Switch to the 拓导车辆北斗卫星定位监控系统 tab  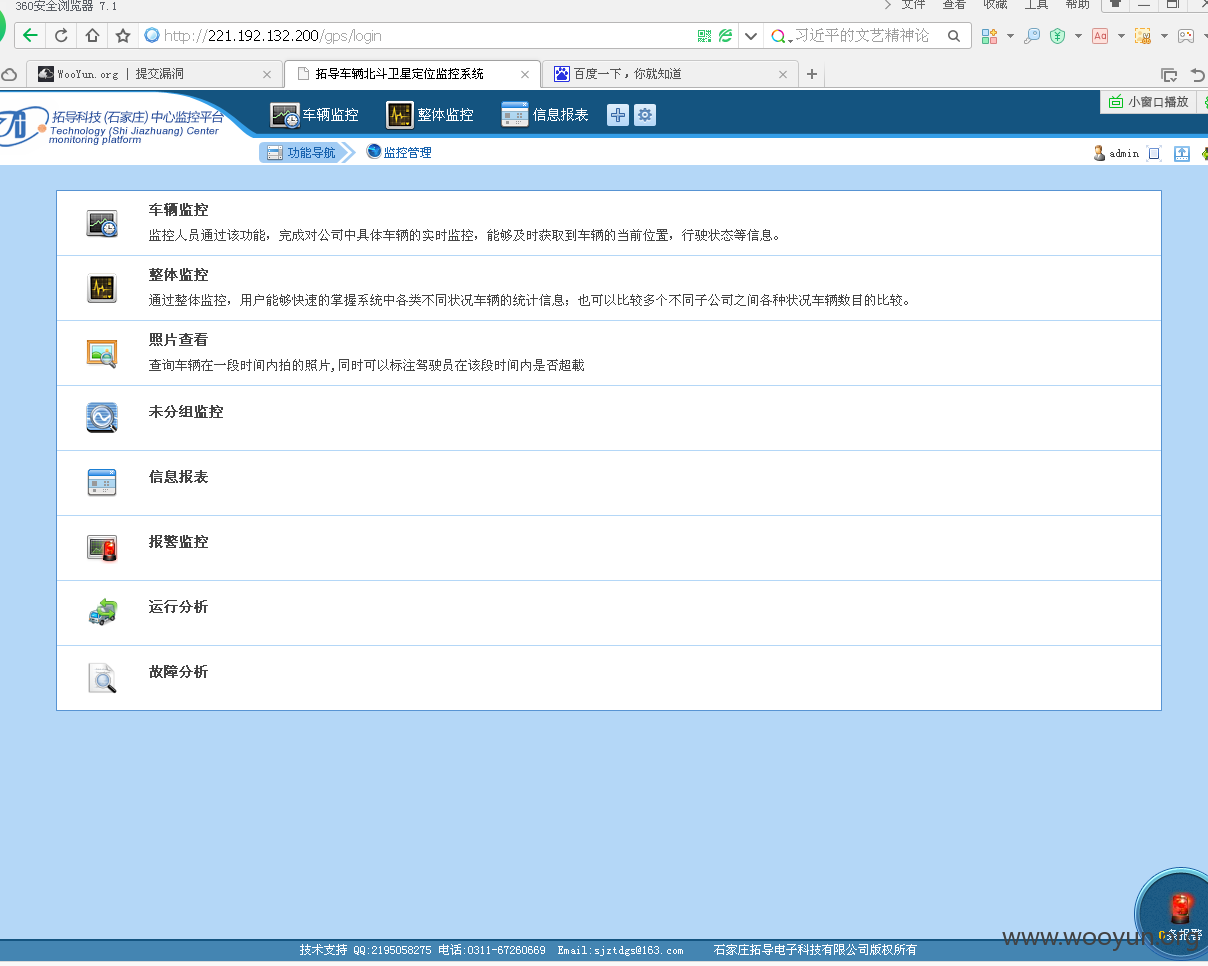(413, 74)
